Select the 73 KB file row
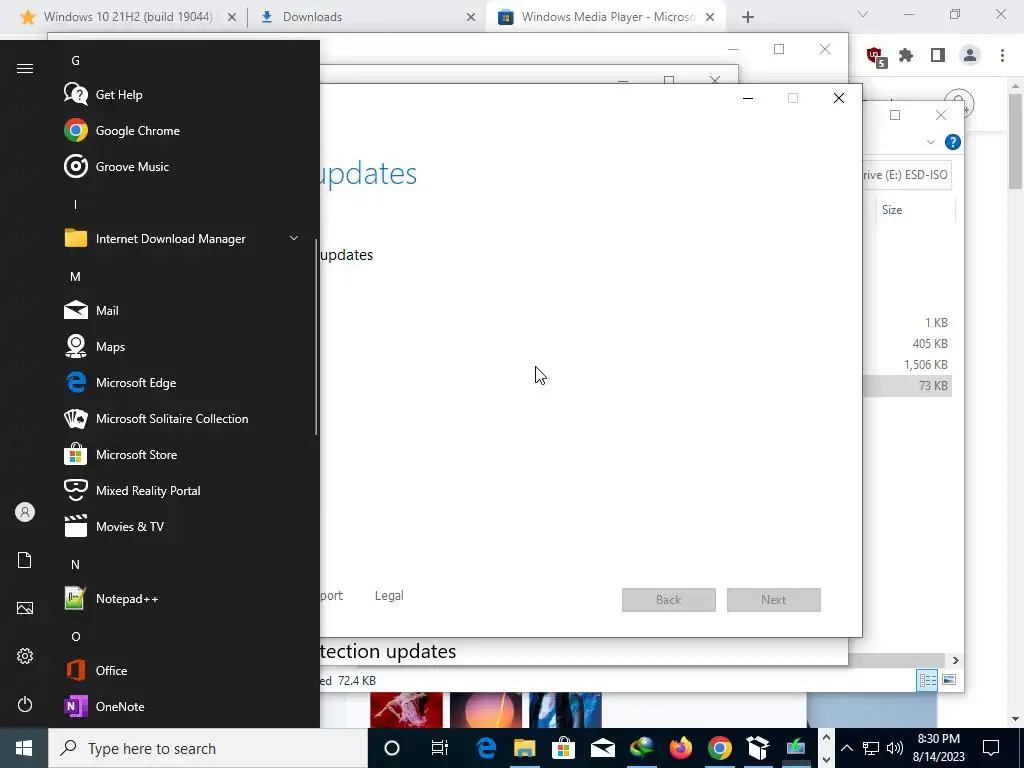Image resolution: width=1024 pixels, height=768 pixels. coord(908,385)
